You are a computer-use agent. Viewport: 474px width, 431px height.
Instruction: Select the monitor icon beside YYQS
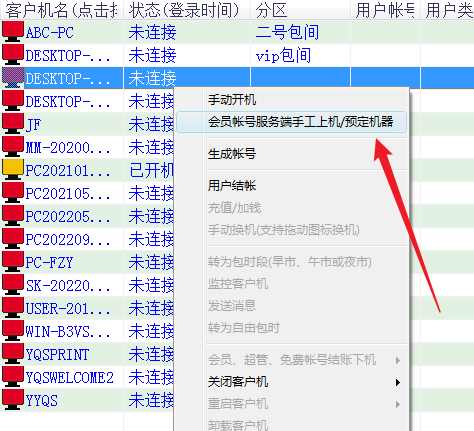[13, 400]
